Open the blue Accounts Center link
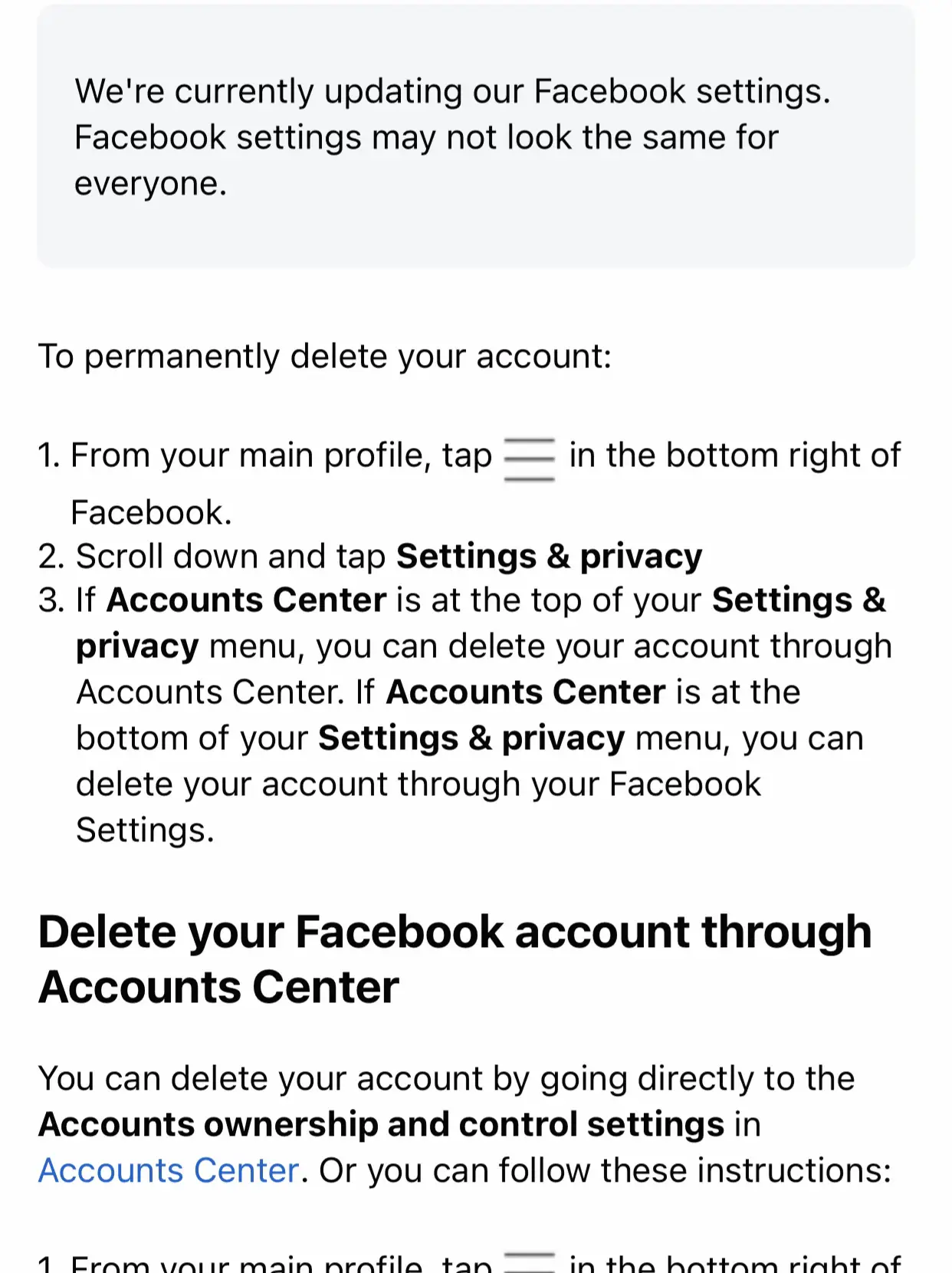 (x=169, y=1170)
